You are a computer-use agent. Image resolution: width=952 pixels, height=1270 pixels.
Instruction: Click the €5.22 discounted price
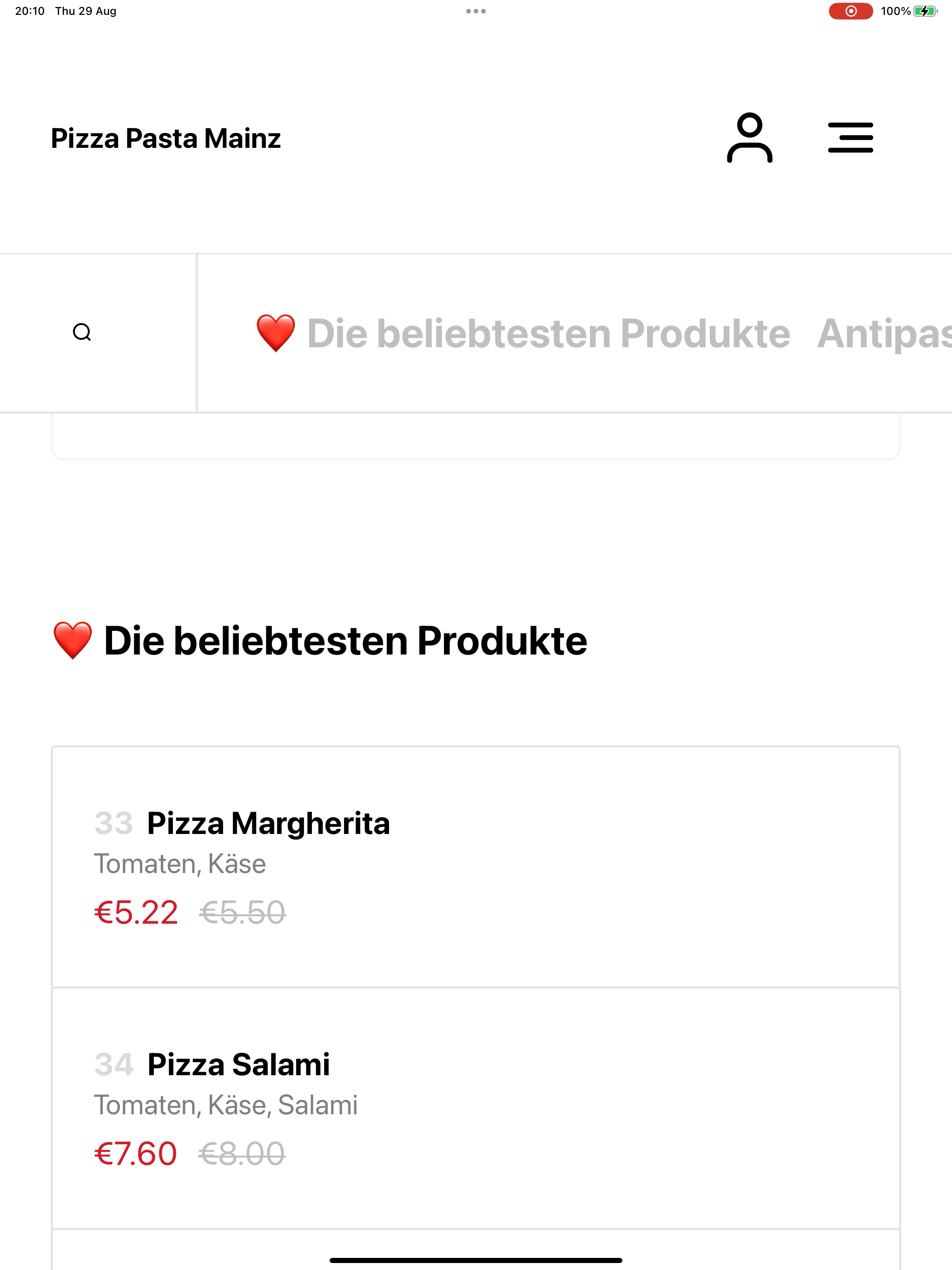136,913
